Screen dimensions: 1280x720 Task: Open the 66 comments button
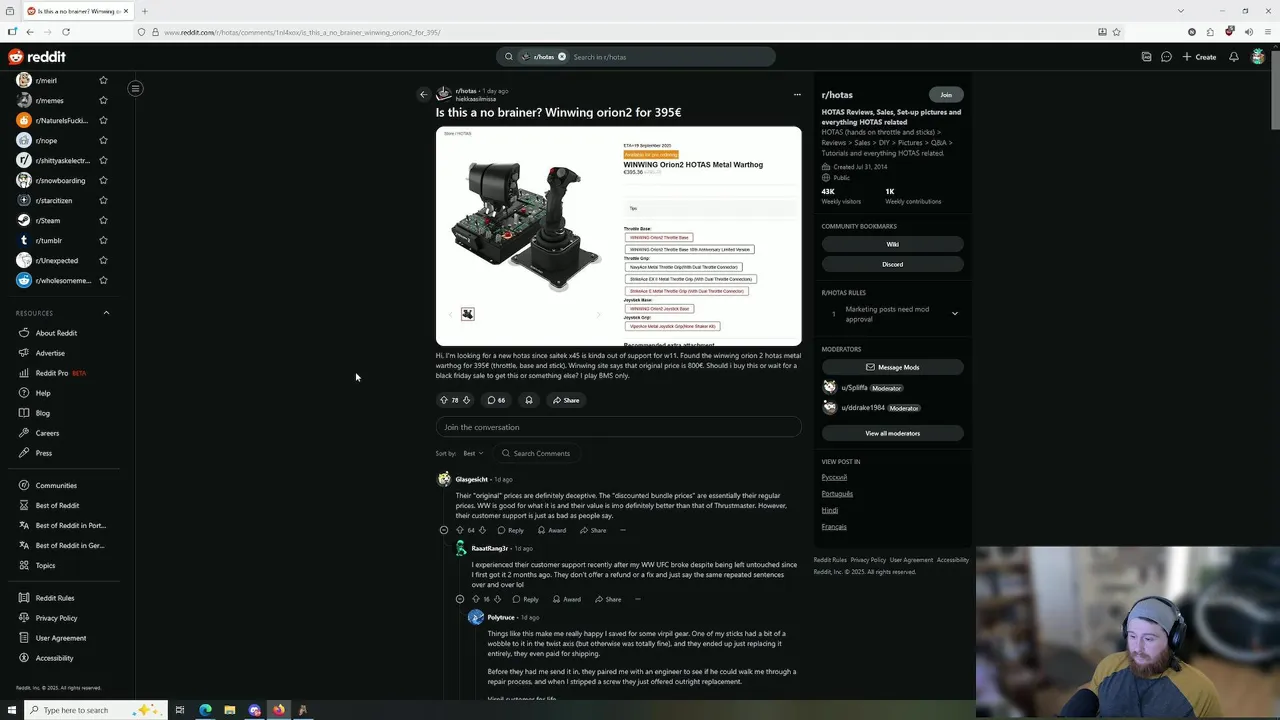point(496,400)
